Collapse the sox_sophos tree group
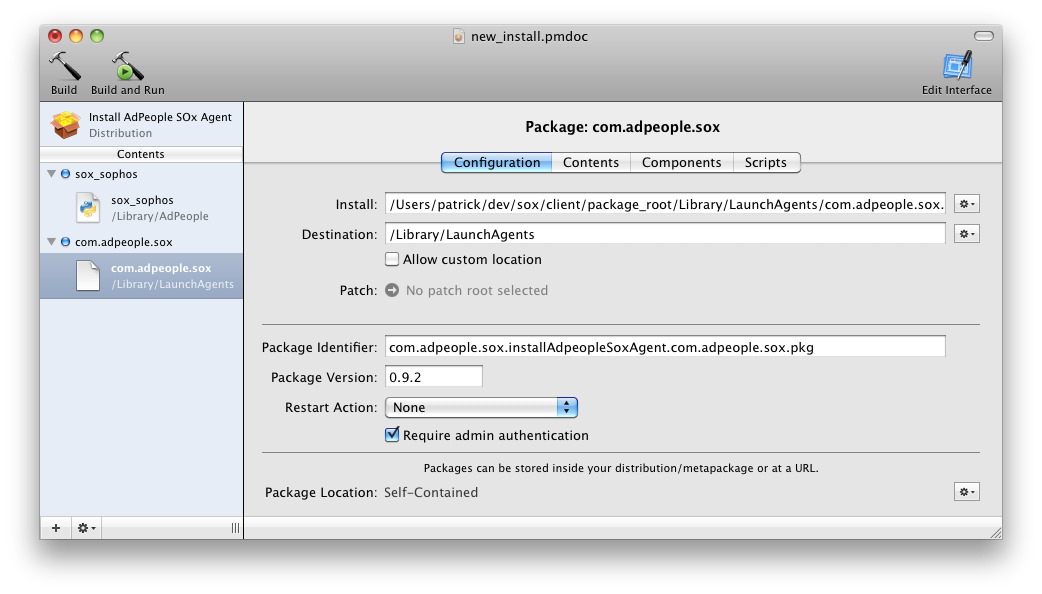 [x=51, y=173]
